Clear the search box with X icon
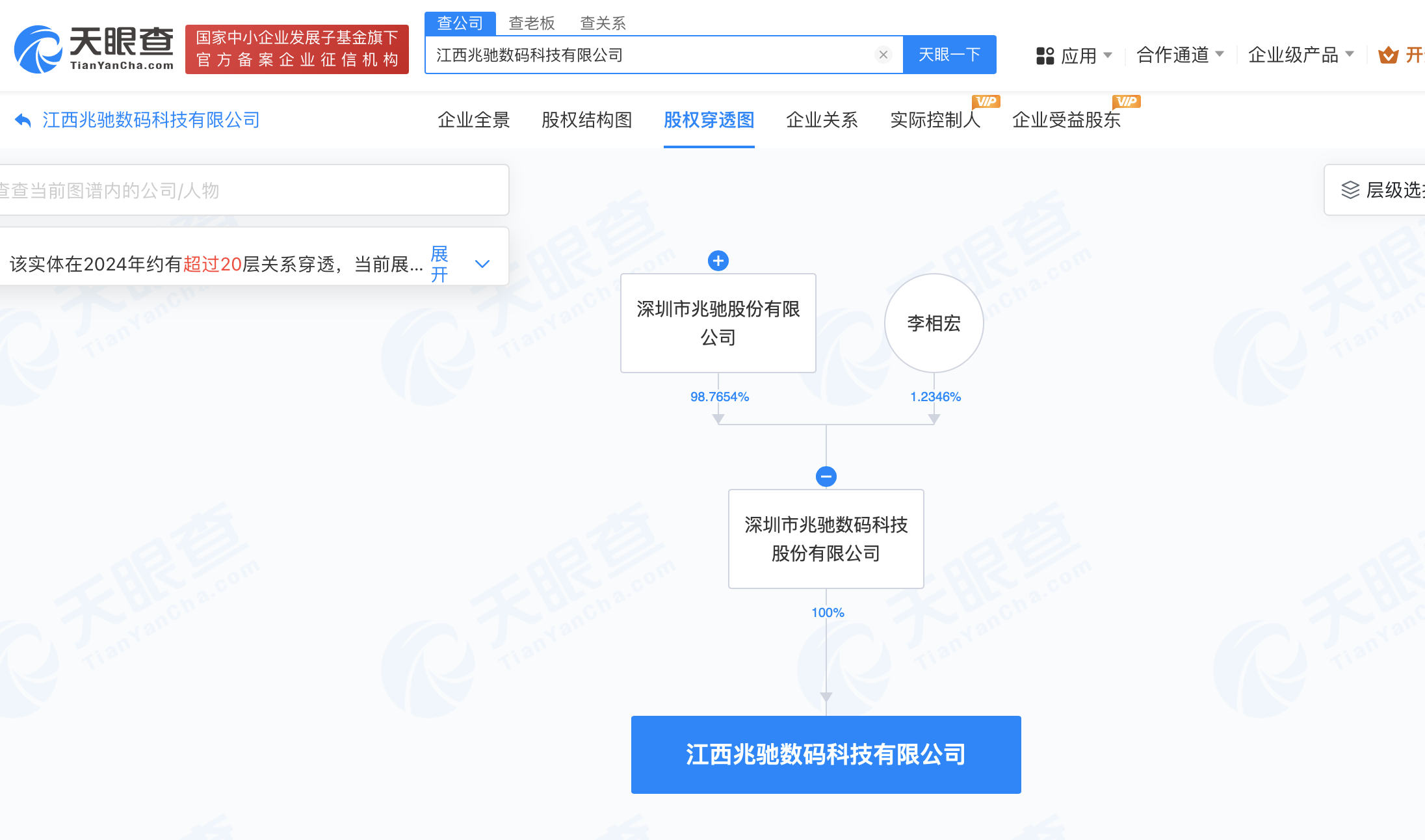 [x=883, y=55]
